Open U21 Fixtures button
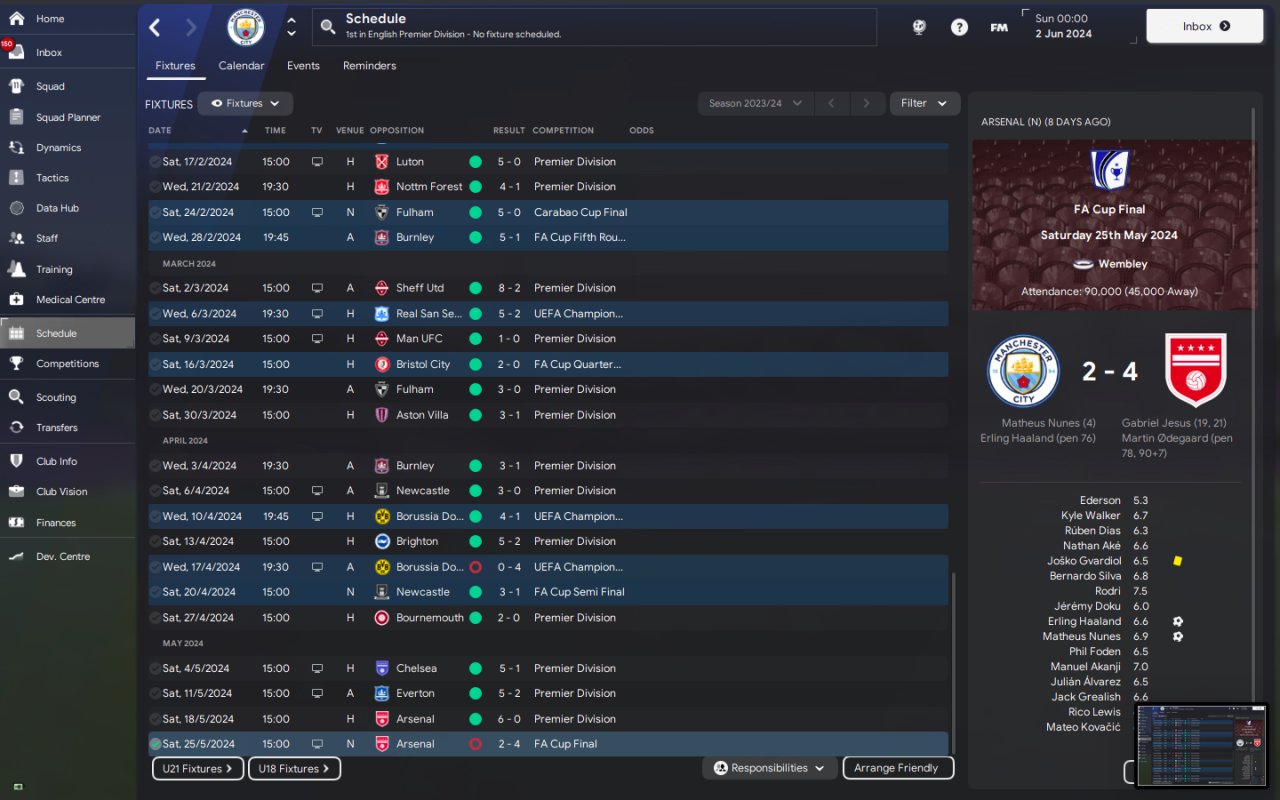The image size is (1280, 800). (x=198, y=769)
